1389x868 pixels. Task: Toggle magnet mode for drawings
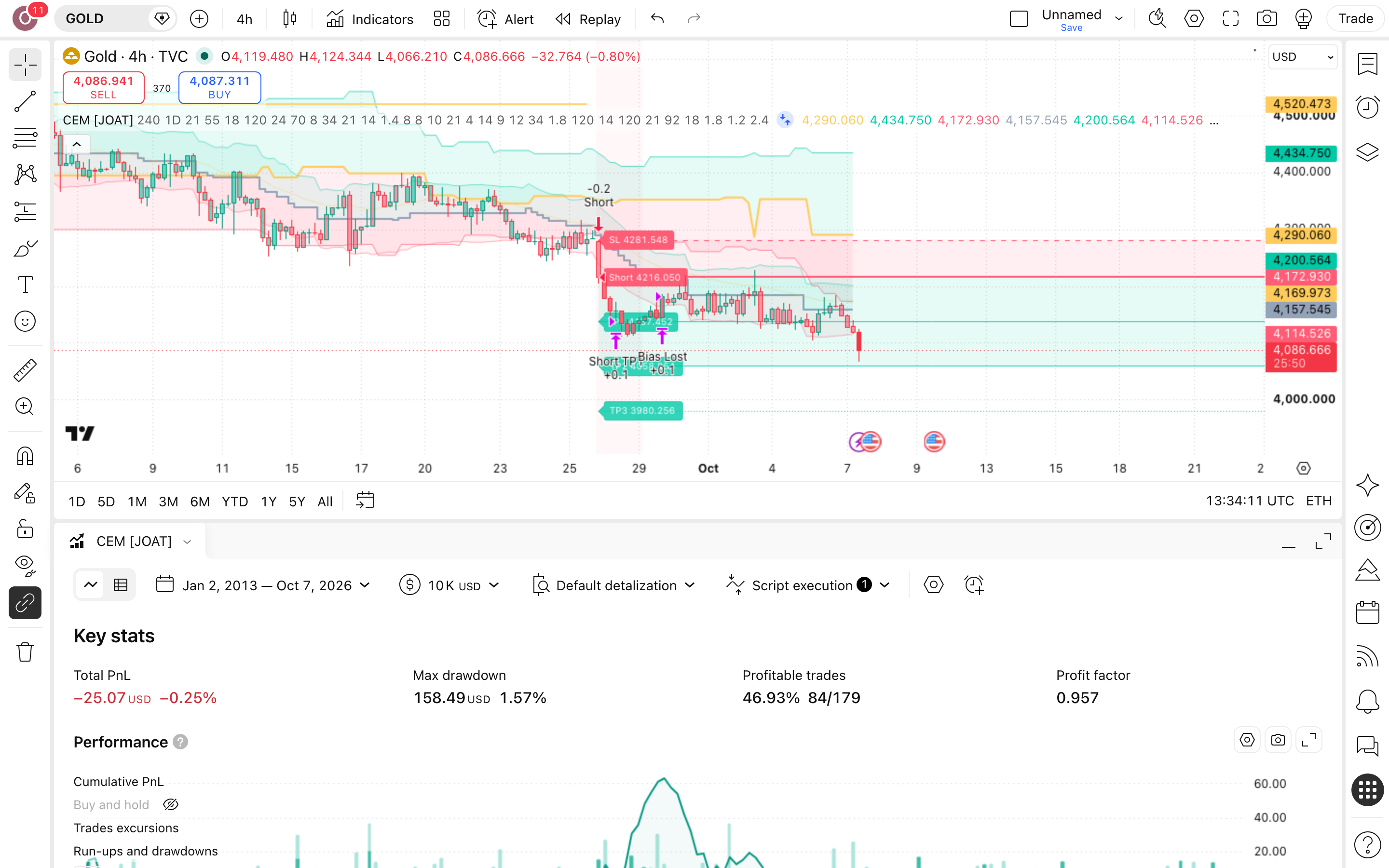click(25, 456)
